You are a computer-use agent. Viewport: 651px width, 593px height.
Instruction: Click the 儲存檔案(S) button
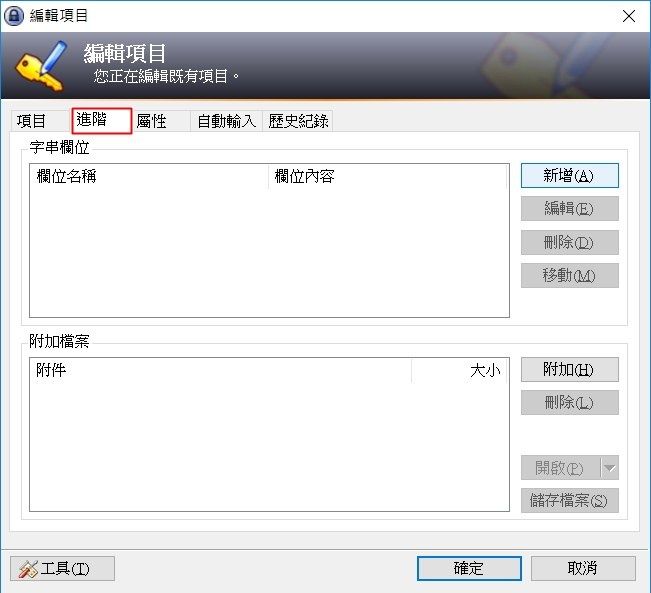point(570,500)
